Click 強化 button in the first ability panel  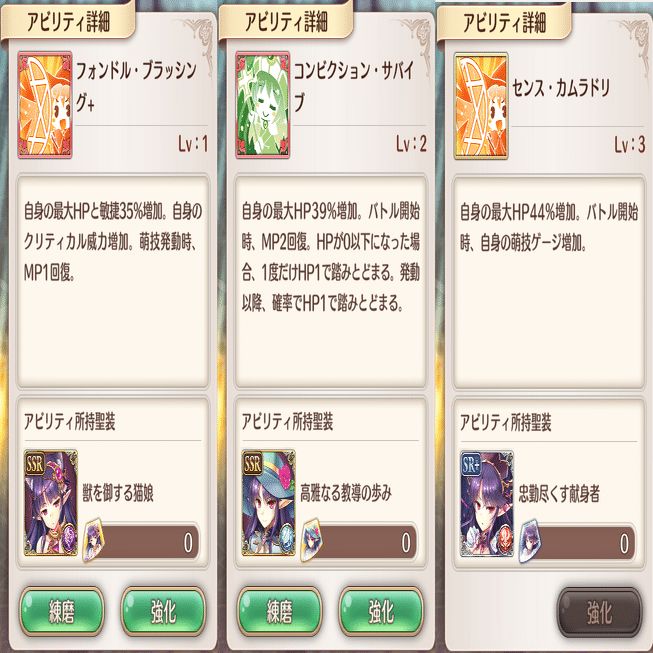[x=163, y=611]
